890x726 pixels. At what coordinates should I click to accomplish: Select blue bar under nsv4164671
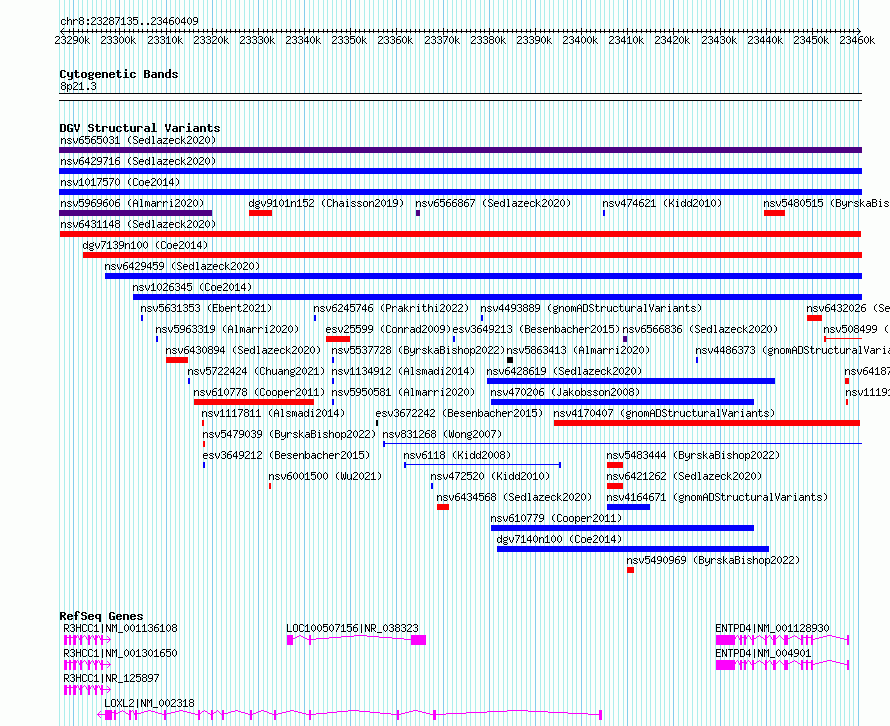click(x=628, y=507)
